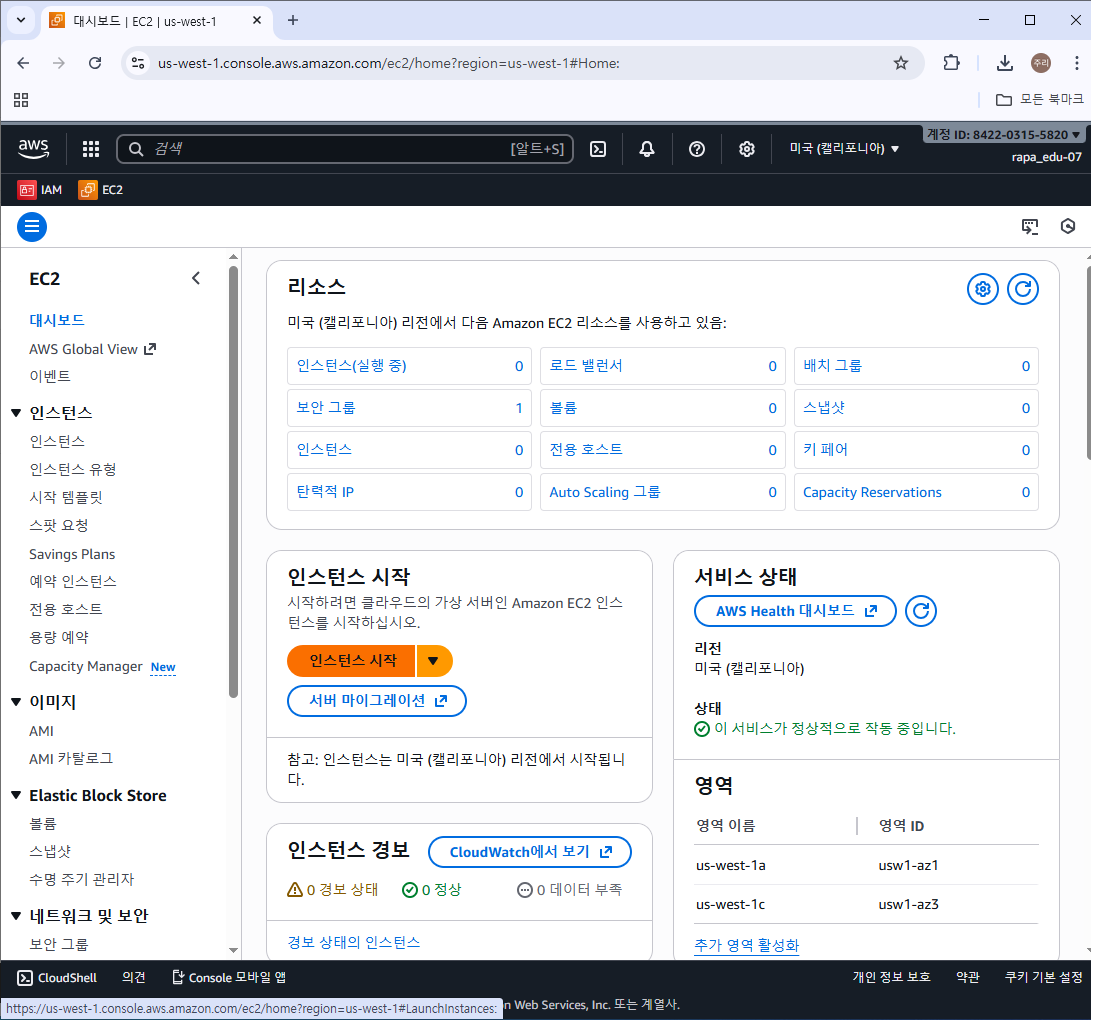This screenshot has height=1020, width=1100.
Task: Open the 보안 그룹 resource link
Action: pos(326,408)
